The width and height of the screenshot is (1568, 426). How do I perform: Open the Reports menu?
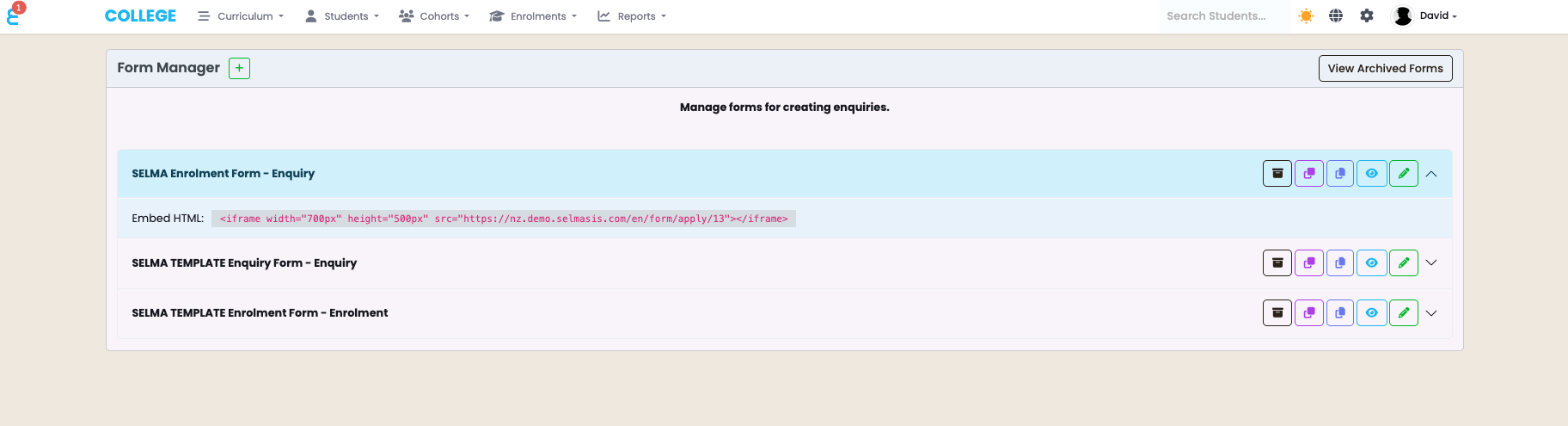point(632,16)
